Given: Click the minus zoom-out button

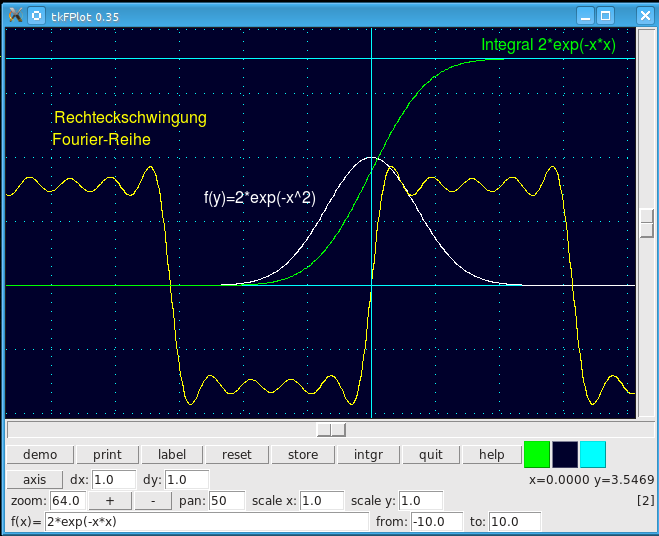Looking at the screenshot, I should tap(153, 501).
